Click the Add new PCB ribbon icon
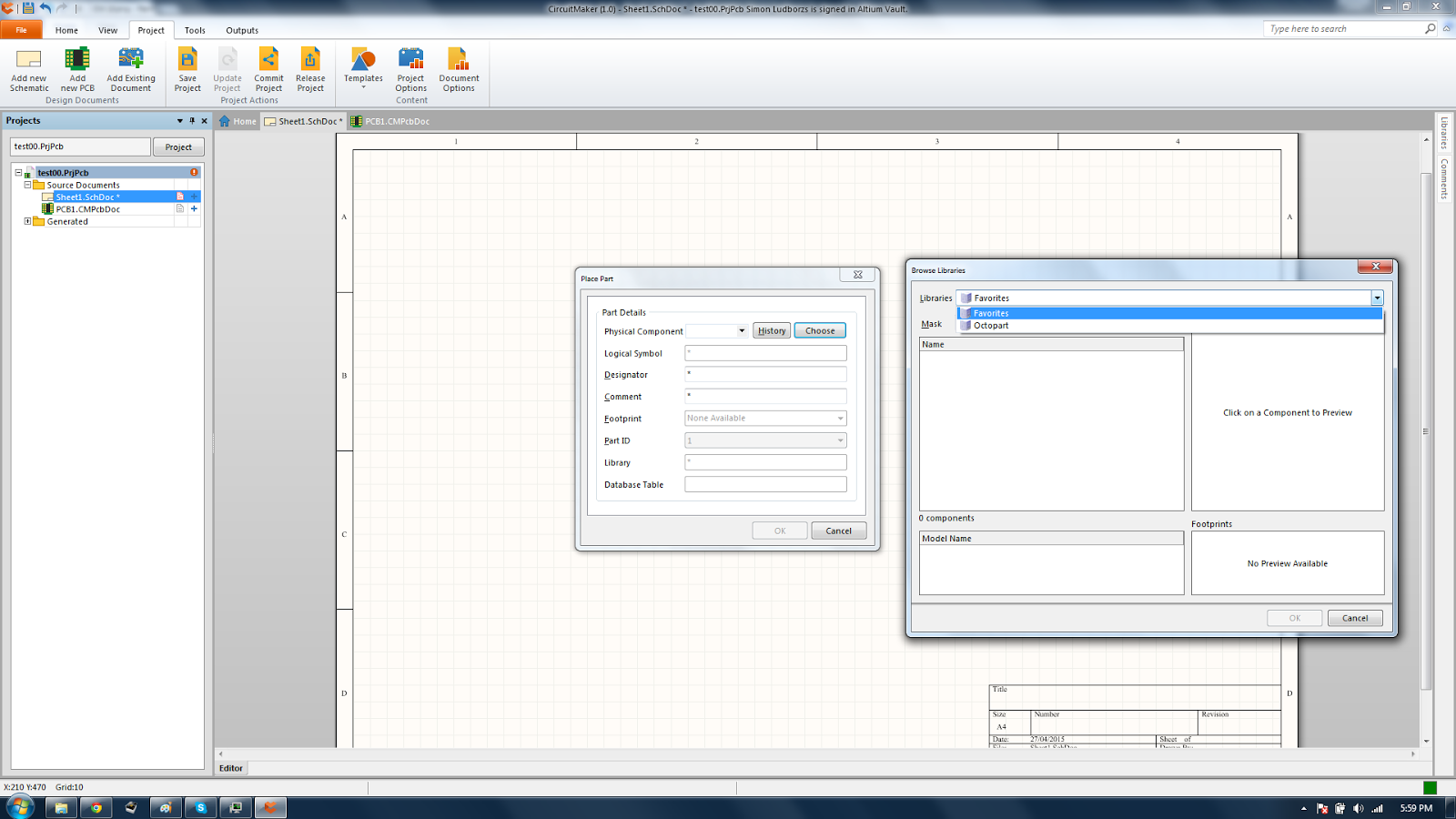 pos(77,69)
